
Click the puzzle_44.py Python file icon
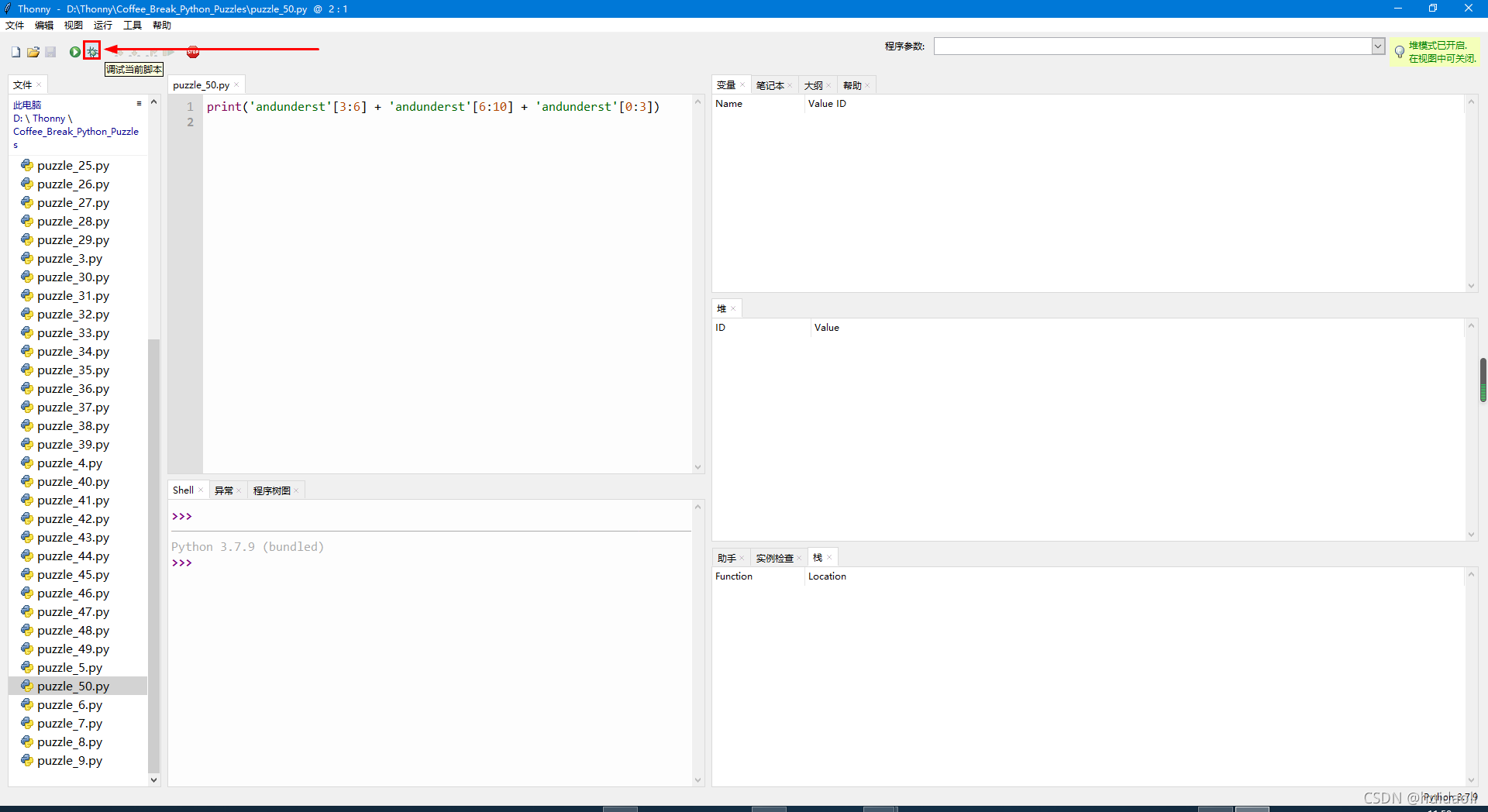[x=27, y=556]
